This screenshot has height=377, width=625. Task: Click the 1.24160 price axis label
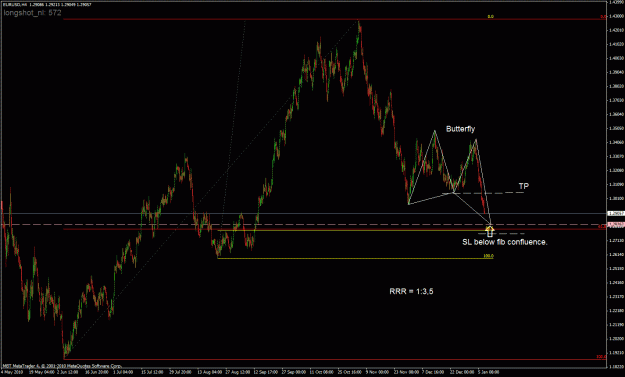[x=616, y=283]
